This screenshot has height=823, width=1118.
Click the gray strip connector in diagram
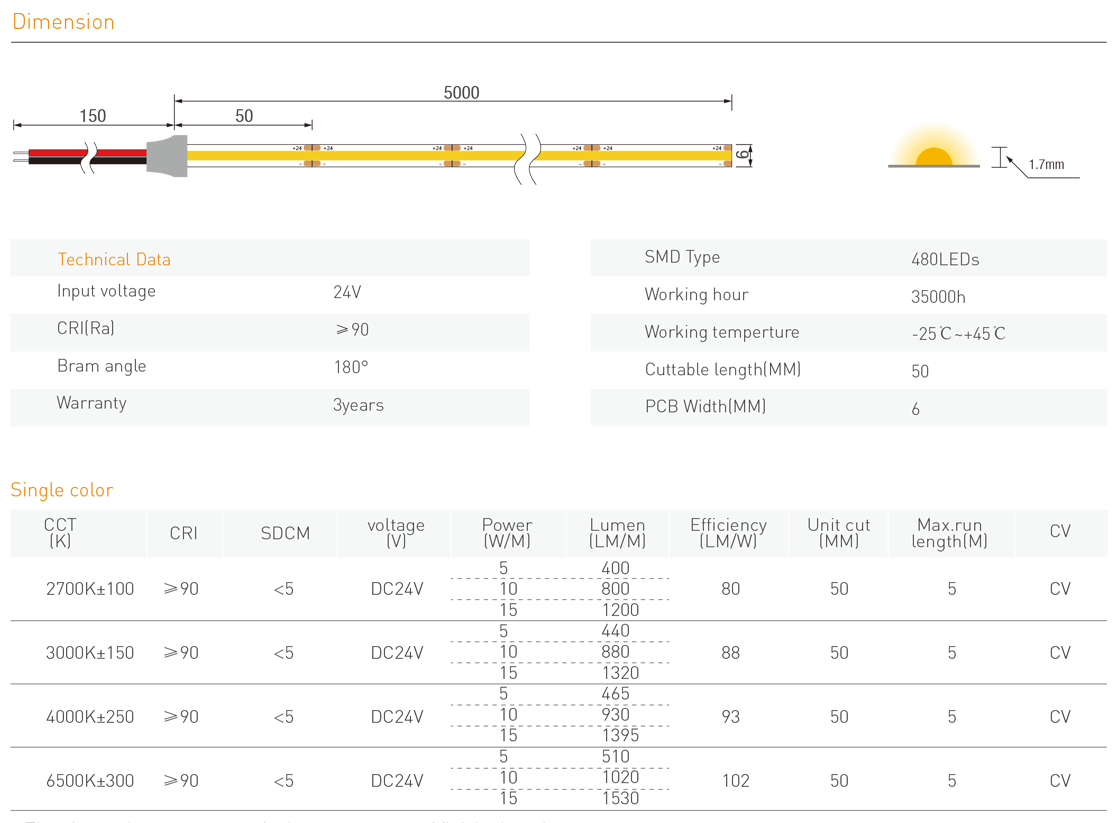(x=167, y=155)
